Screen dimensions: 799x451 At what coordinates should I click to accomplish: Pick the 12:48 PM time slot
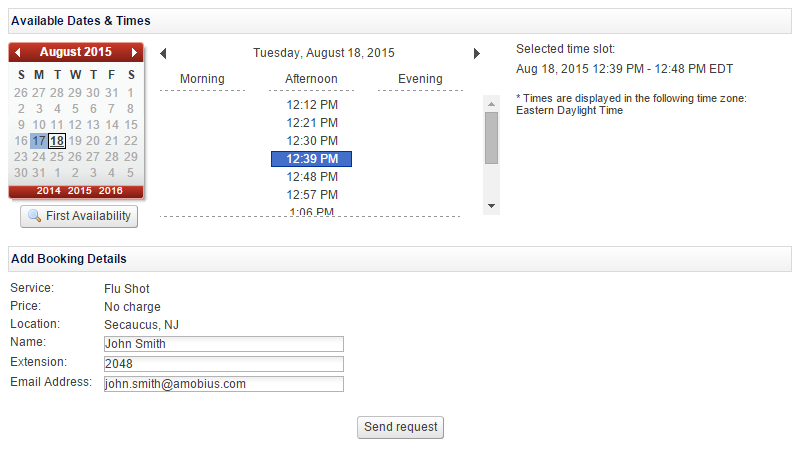[x=312, y=177]
